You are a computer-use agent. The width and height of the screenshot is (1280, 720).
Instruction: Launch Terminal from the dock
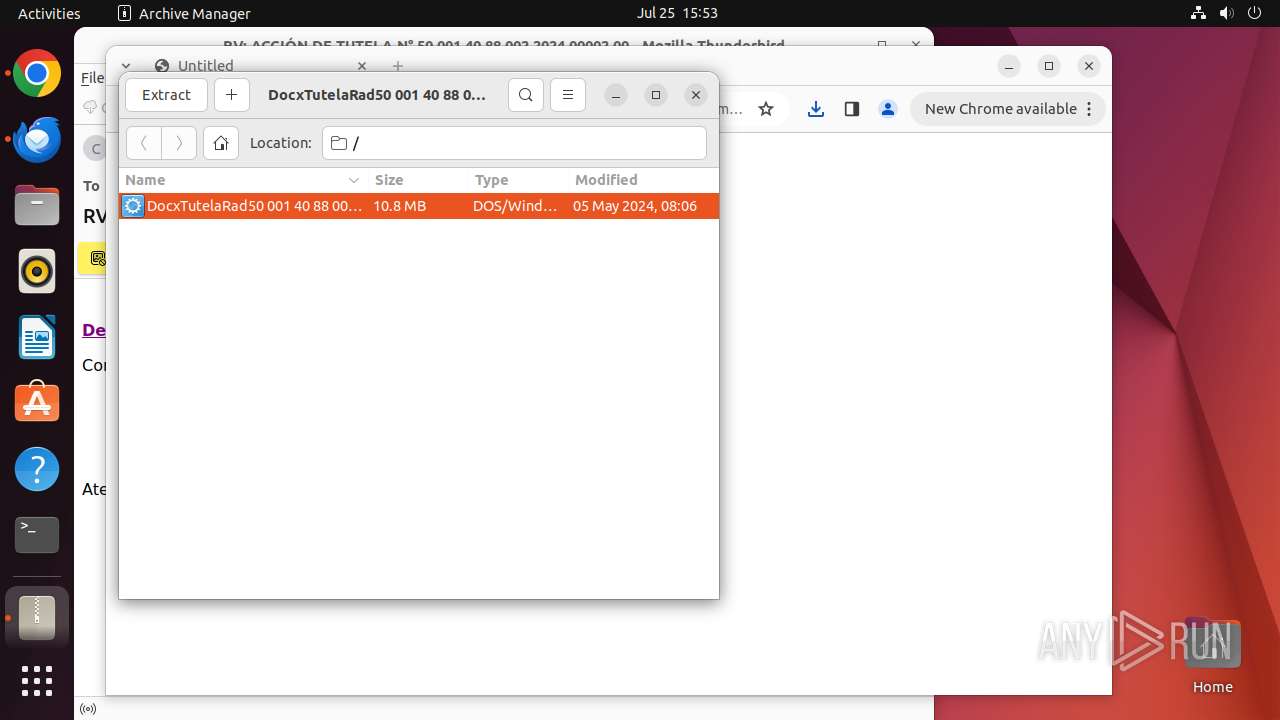[37, 535]
